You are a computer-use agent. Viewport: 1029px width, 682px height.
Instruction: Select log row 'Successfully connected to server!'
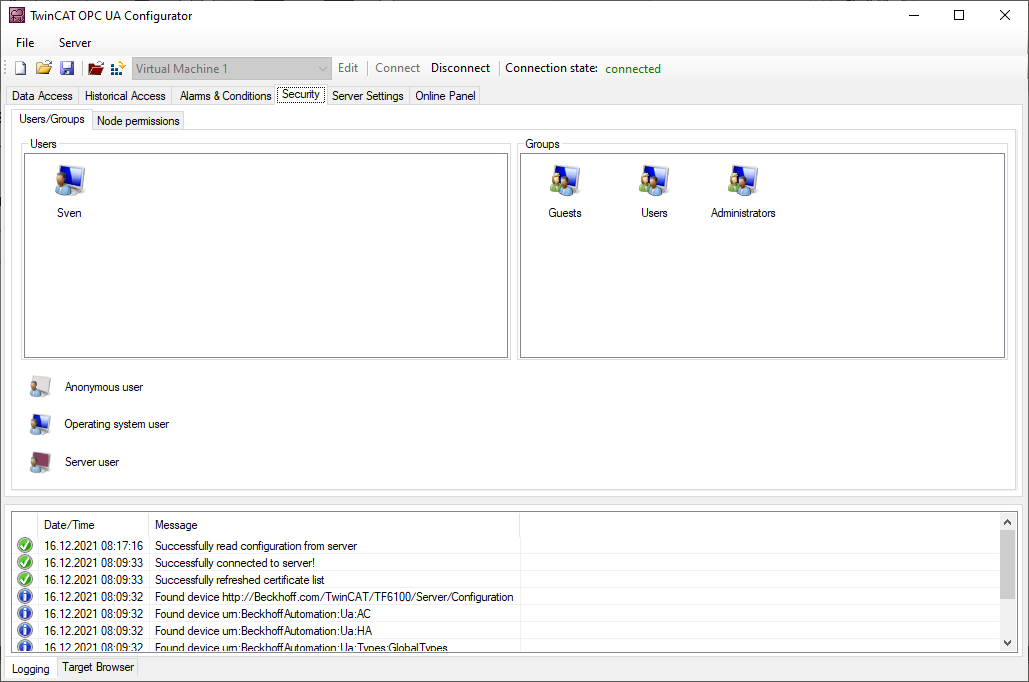(235, 563)
